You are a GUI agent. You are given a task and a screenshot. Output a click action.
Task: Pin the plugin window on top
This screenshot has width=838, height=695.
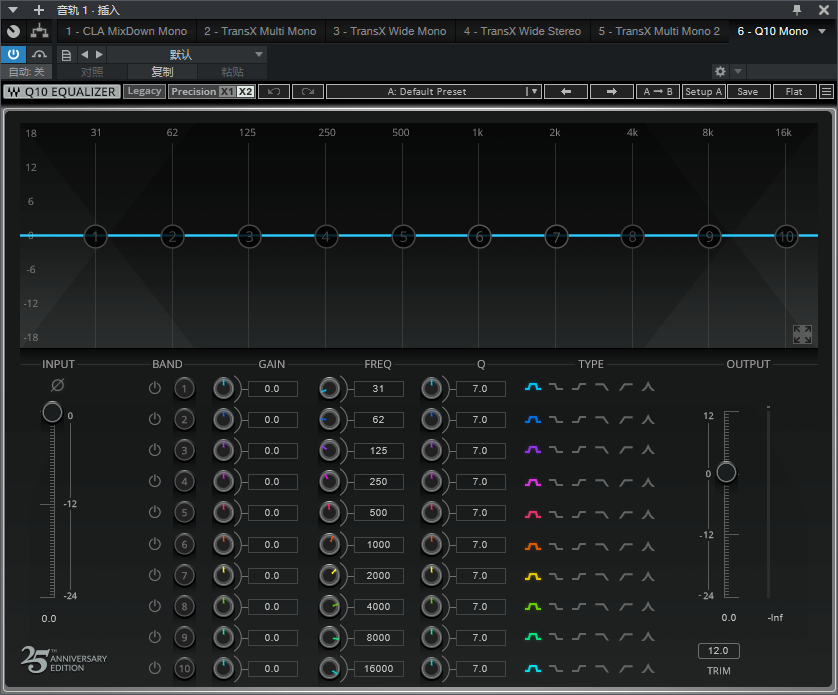coord(797,10)
